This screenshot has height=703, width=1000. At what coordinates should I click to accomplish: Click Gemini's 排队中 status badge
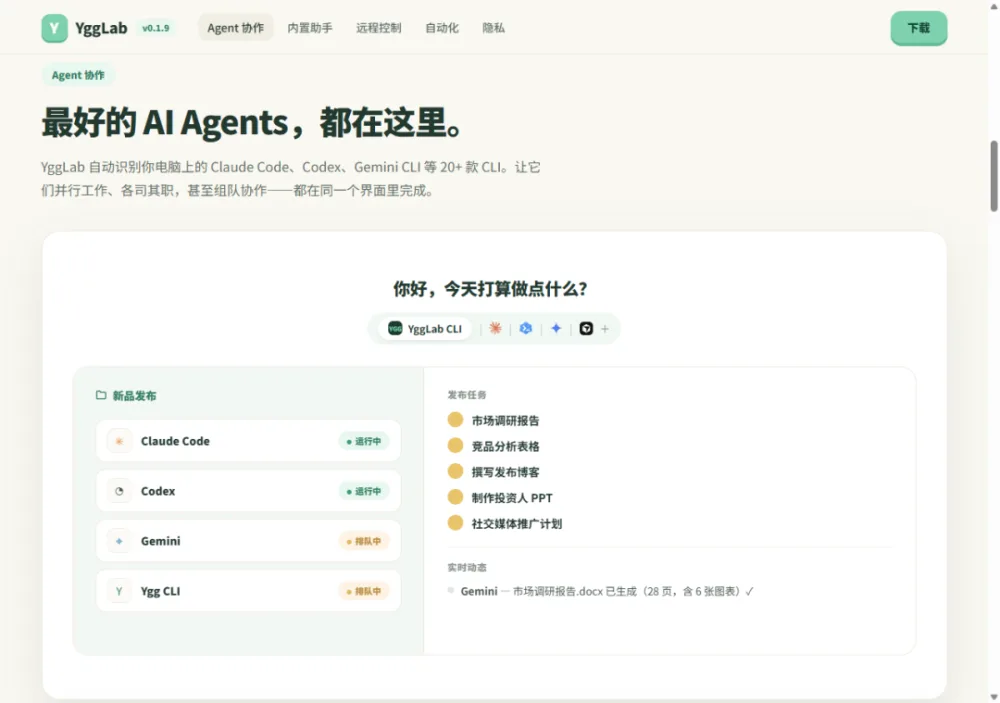tap(364, 542)
